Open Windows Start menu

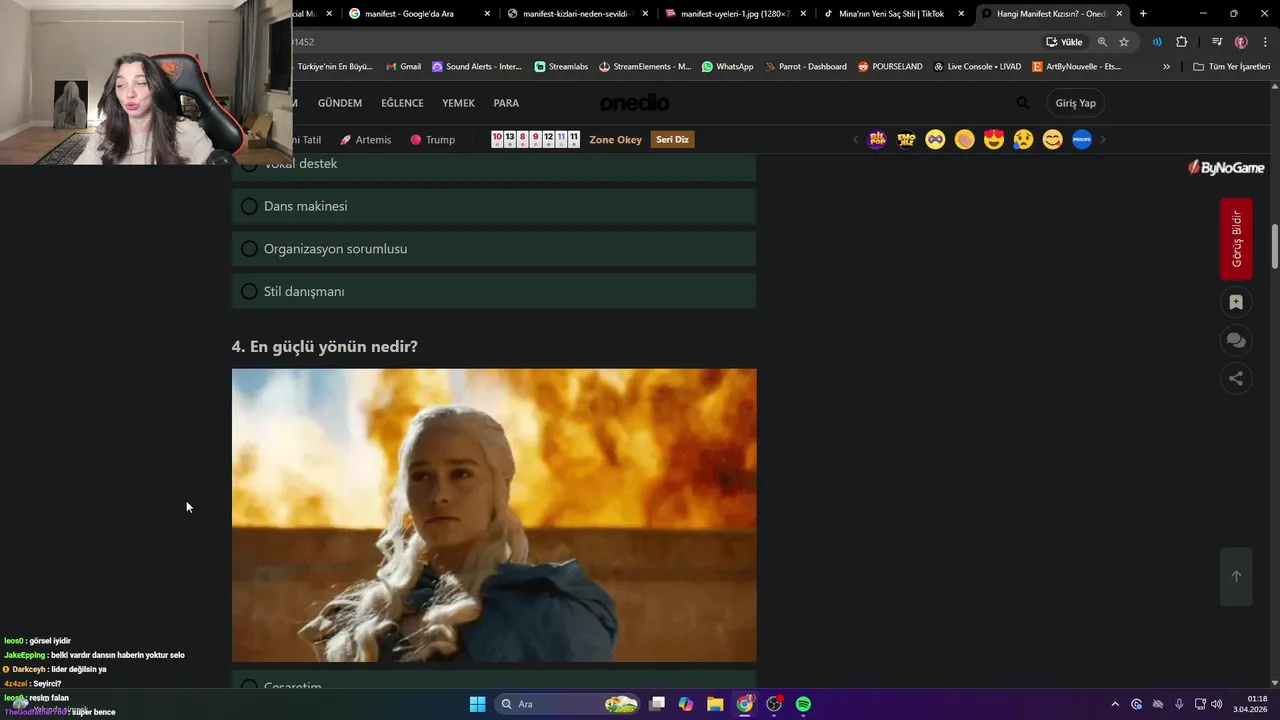click(477, 704)
